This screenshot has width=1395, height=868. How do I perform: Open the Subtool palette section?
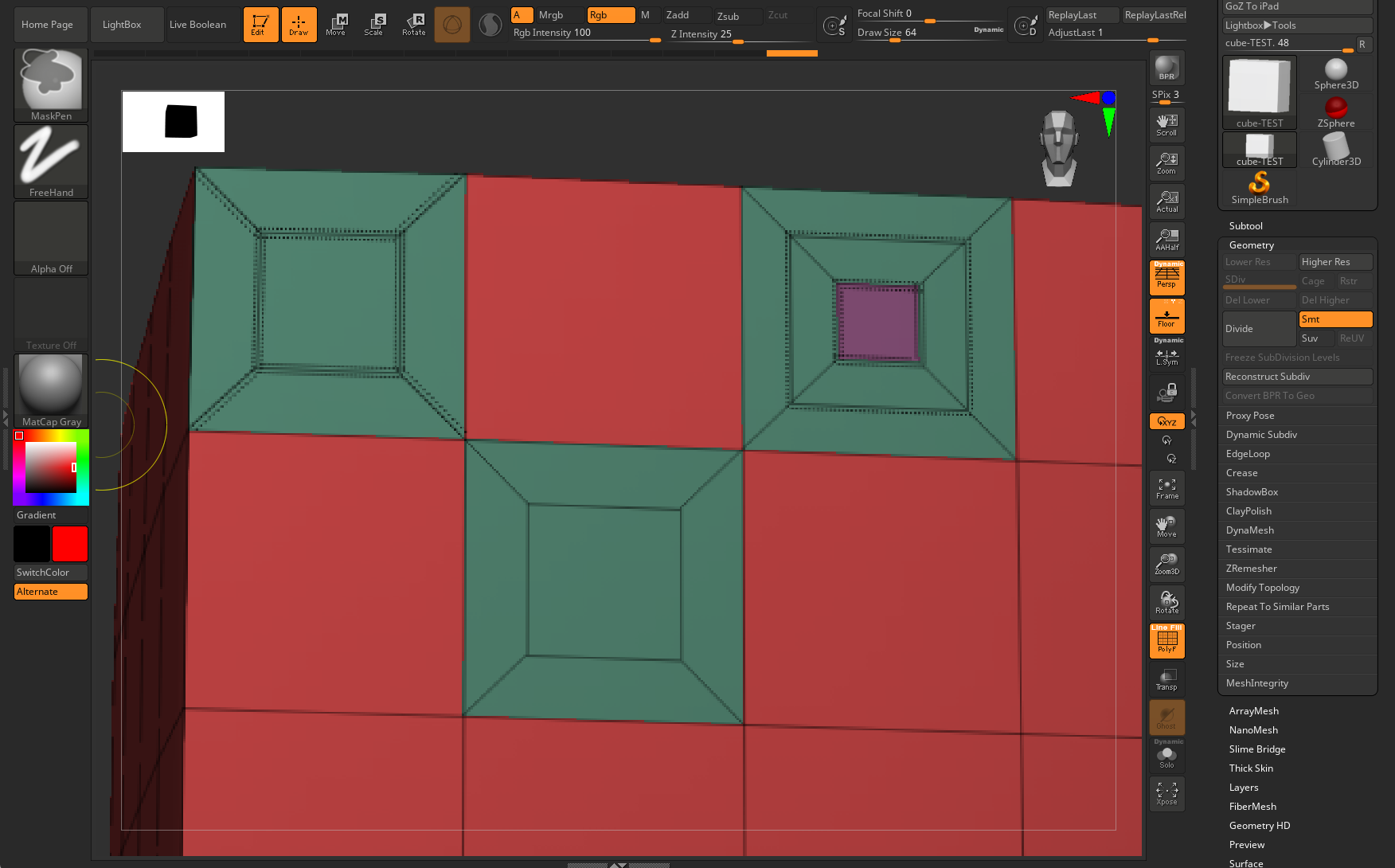[x=1245, y=226]
